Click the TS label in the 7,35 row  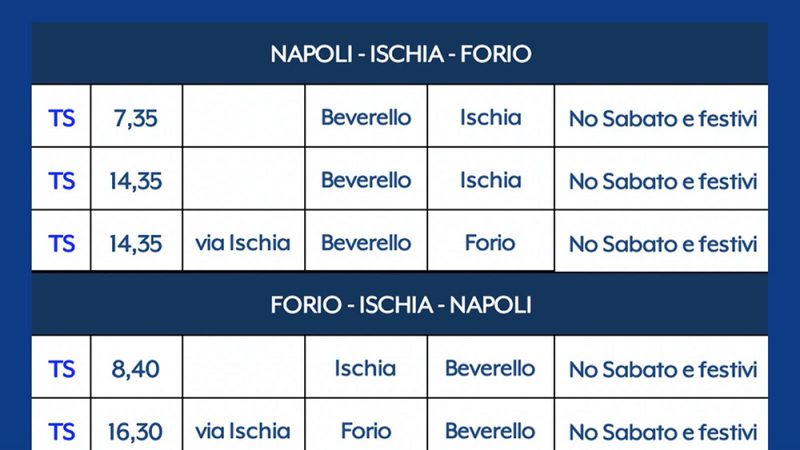point(62,118)
